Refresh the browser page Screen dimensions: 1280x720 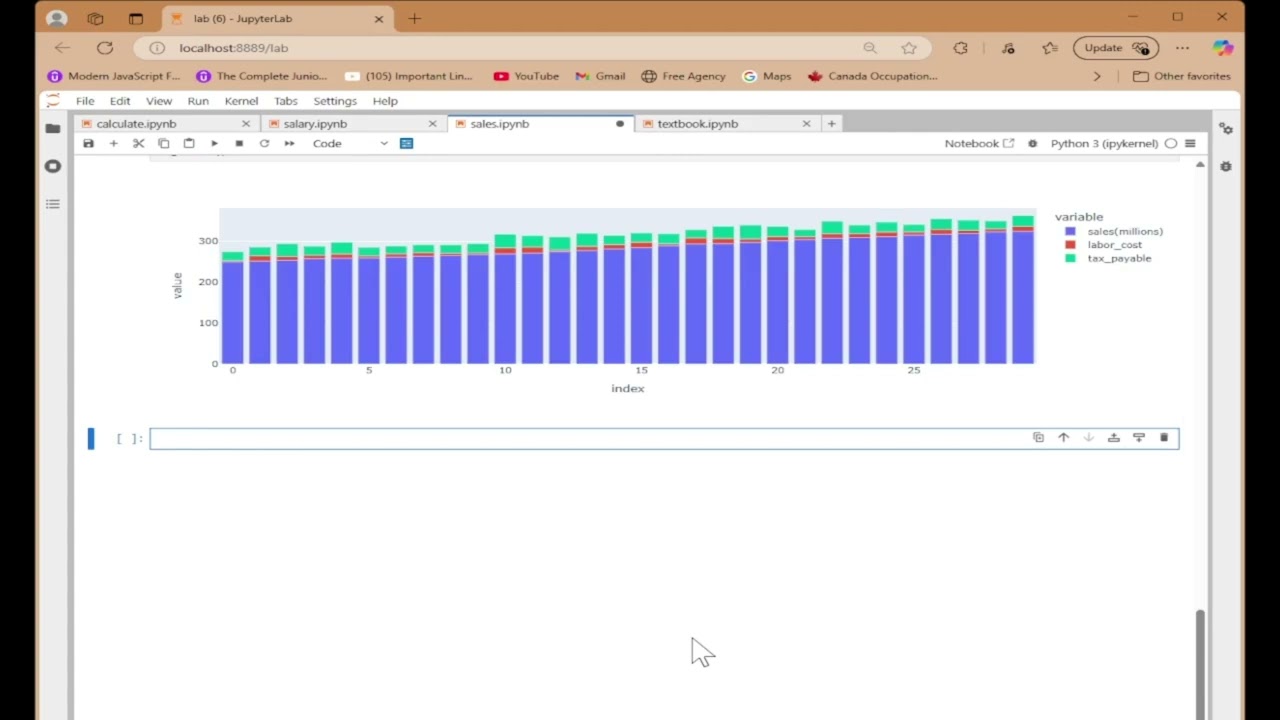tap(105, 48)
